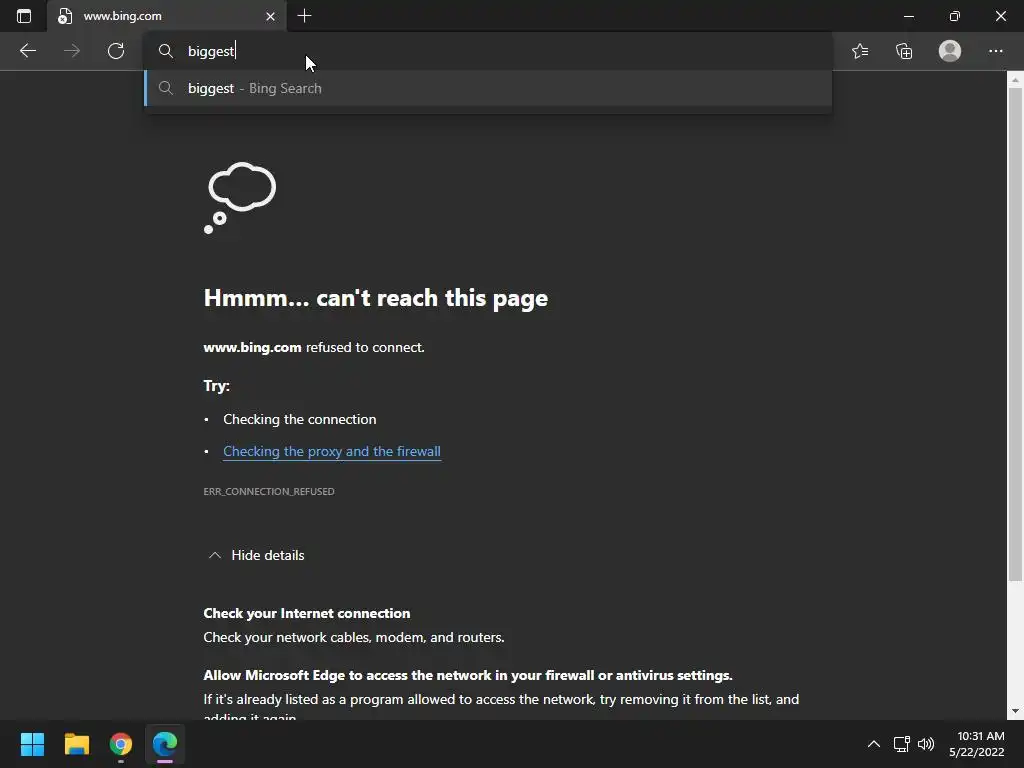Open the tab actions menu icon
Image resolution: width=1024 pixels, height=768 pixels.
point(24,16)
